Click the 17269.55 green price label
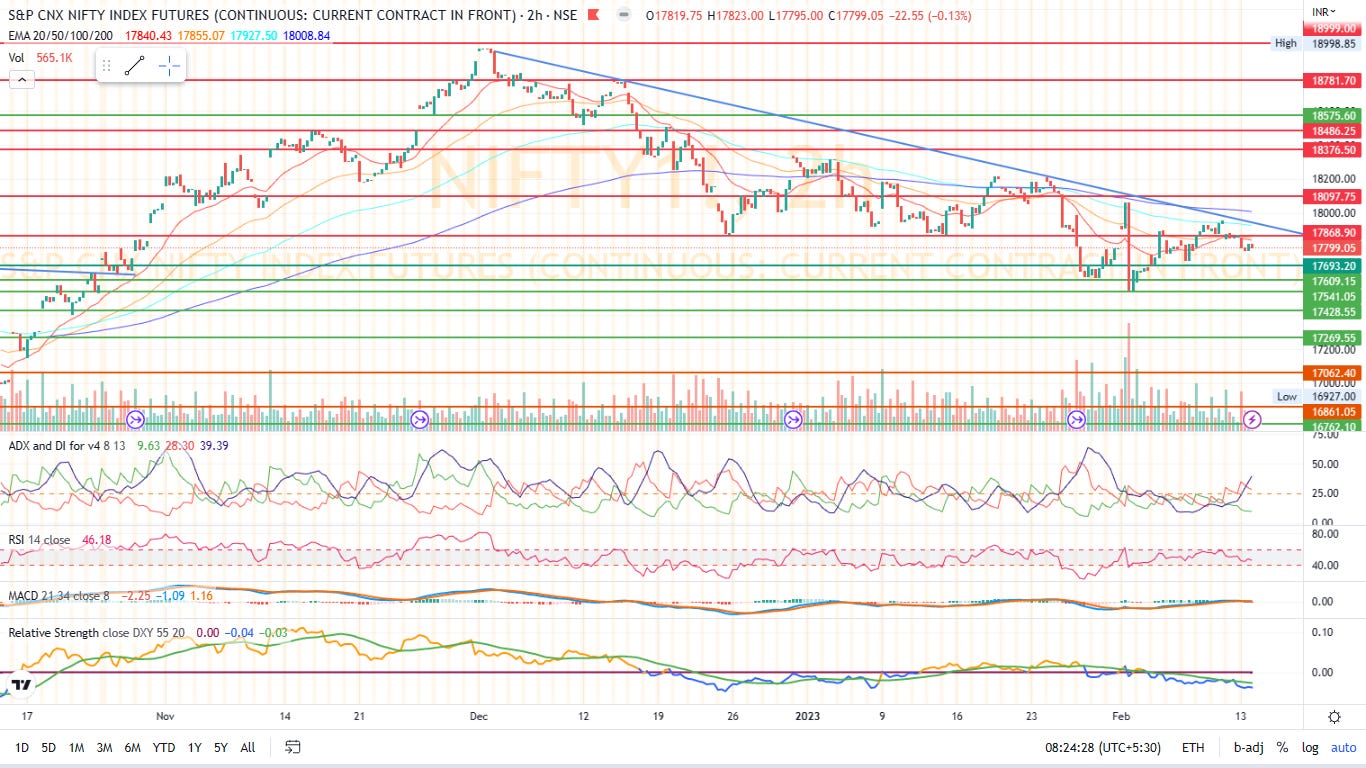This screenshot has height=768, width=1366. point(1333,338)
